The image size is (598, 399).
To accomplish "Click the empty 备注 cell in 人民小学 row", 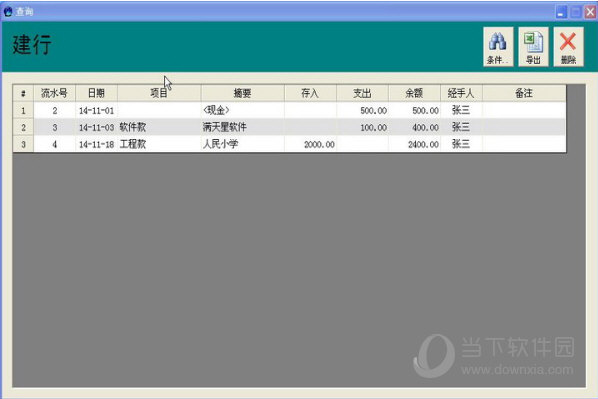I will point(524,144).
